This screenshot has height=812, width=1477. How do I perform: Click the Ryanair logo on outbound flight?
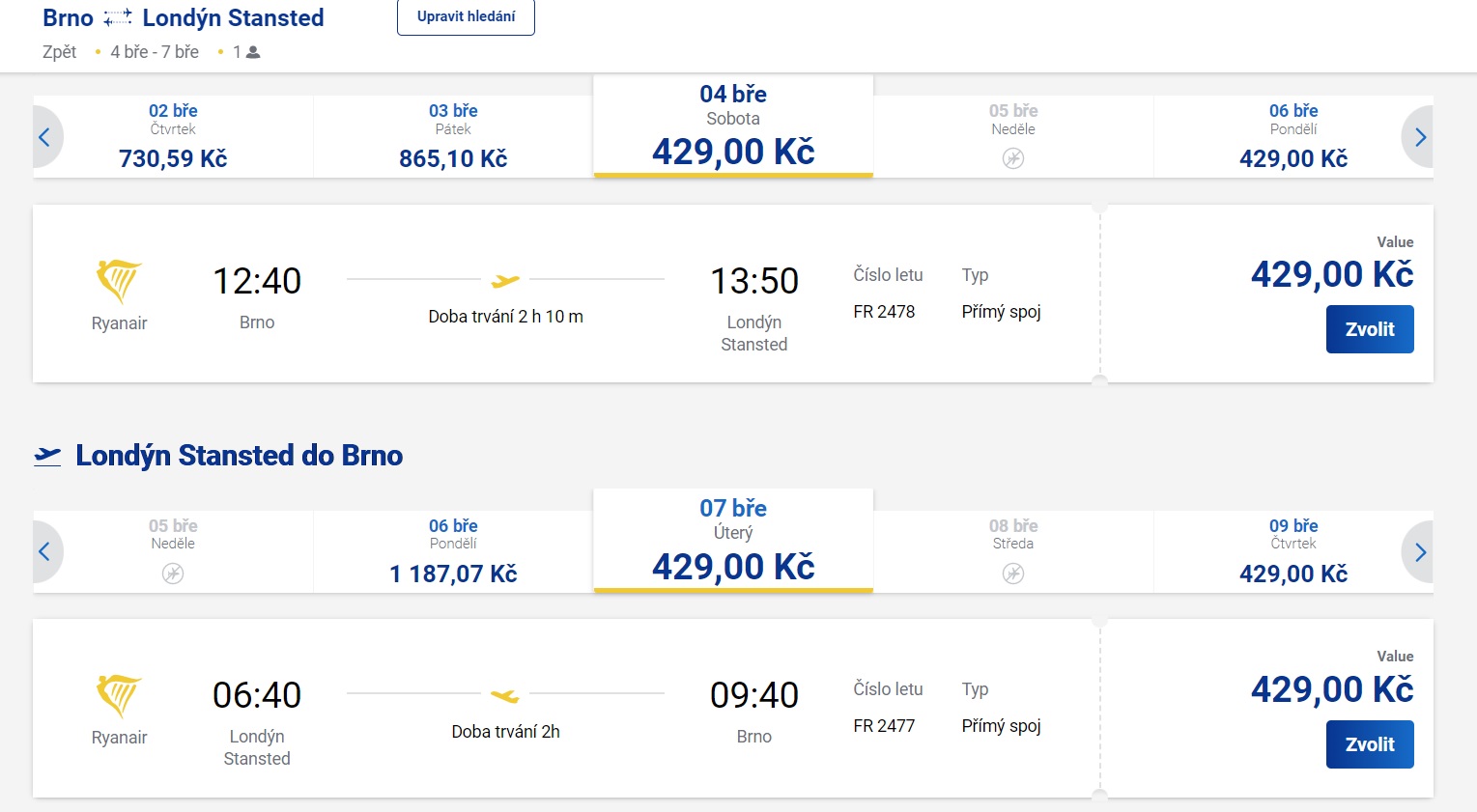(119, 281)
